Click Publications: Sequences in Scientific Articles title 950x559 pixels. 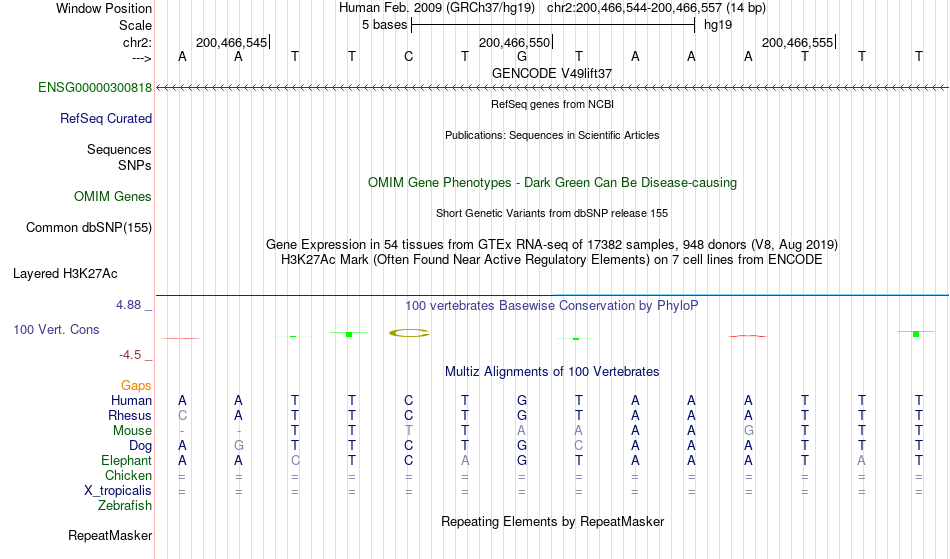[552, 135]
